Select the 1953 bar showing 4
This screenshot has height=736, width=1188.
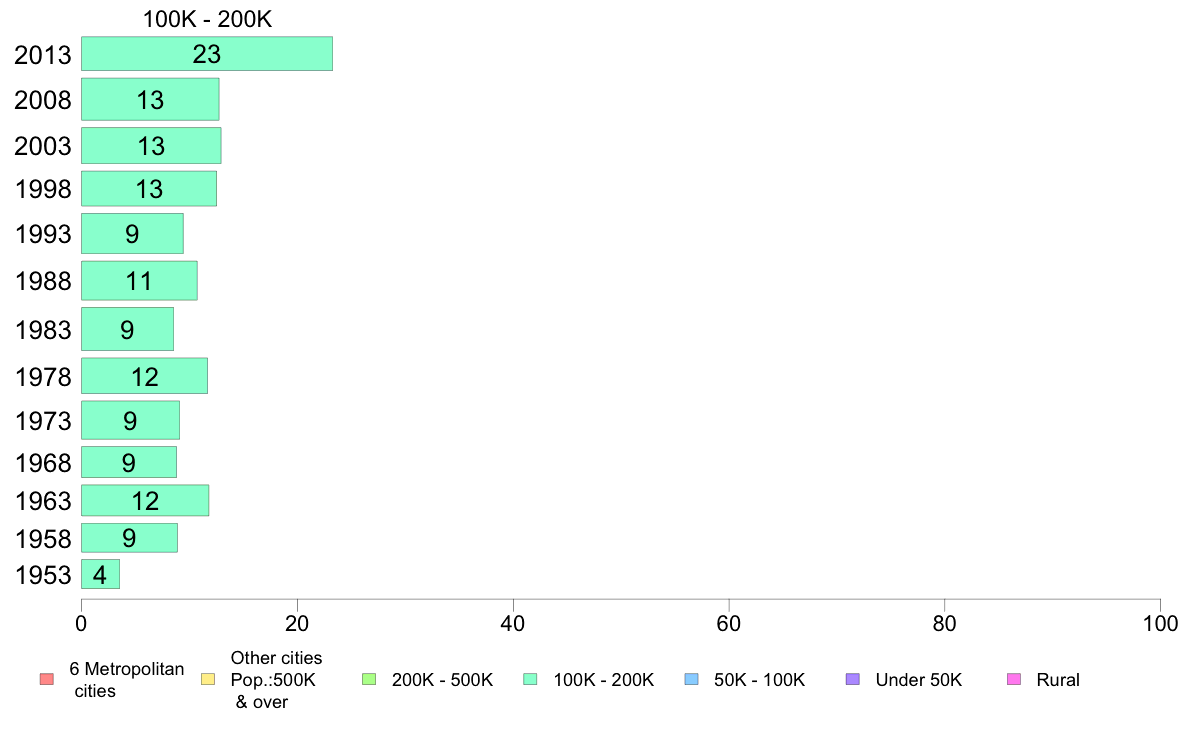click(x=100, y=574)
